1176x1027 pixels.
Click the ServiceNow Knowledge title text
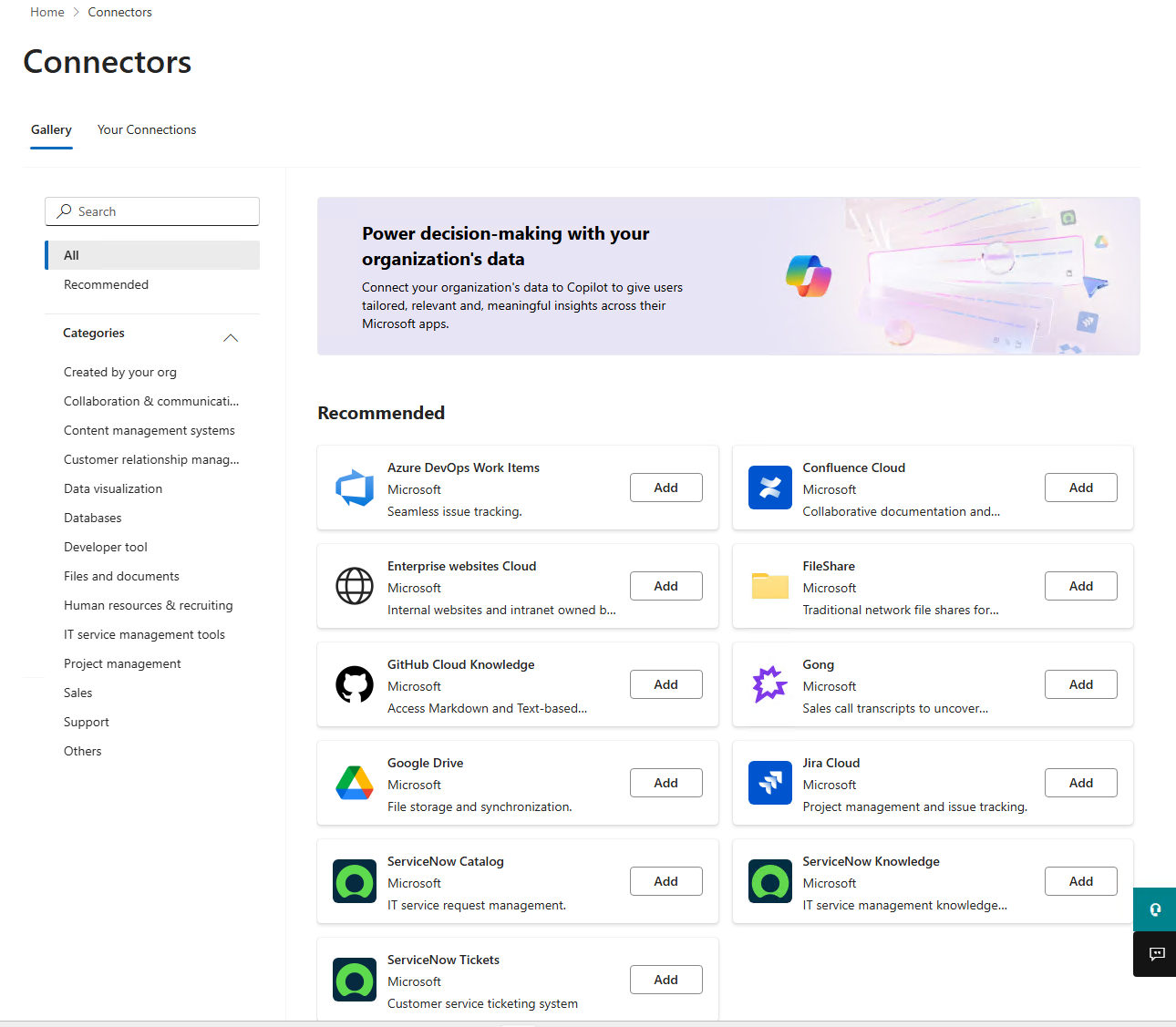[x=872, y=861]
